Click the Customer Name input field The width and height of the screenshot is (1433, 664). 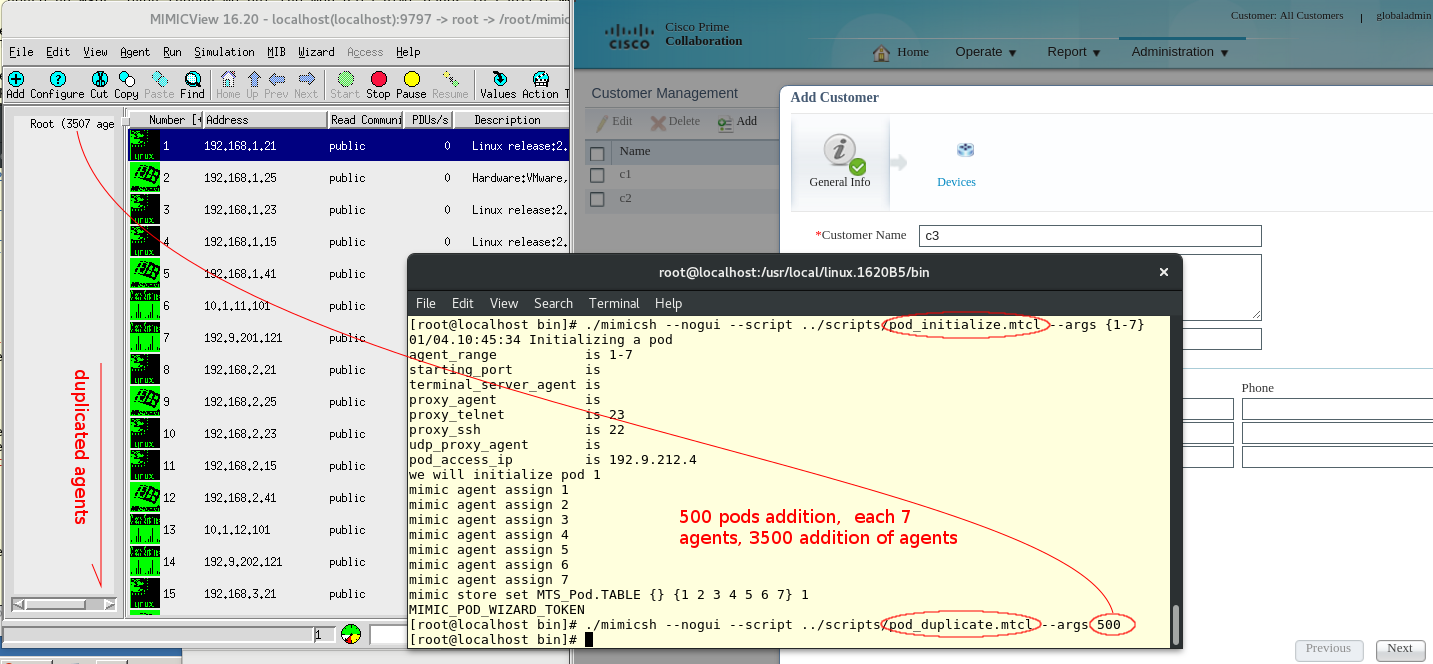click(1090, 236)
